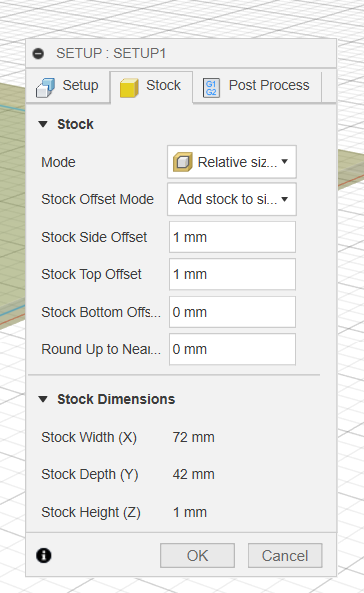This screenshot has height=593, width=364.
Task: Click the Round Up to Nearest field
Action: (x=232, y=349)
